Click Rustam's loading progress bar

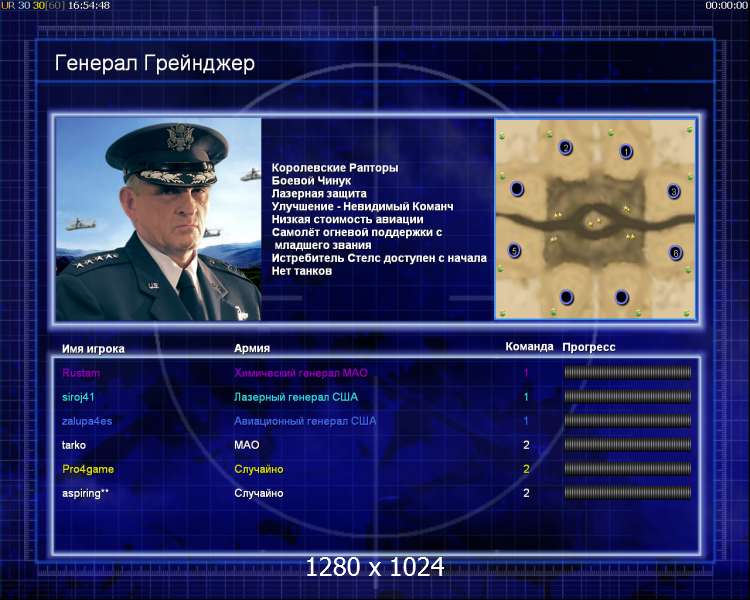click(628, 372)
